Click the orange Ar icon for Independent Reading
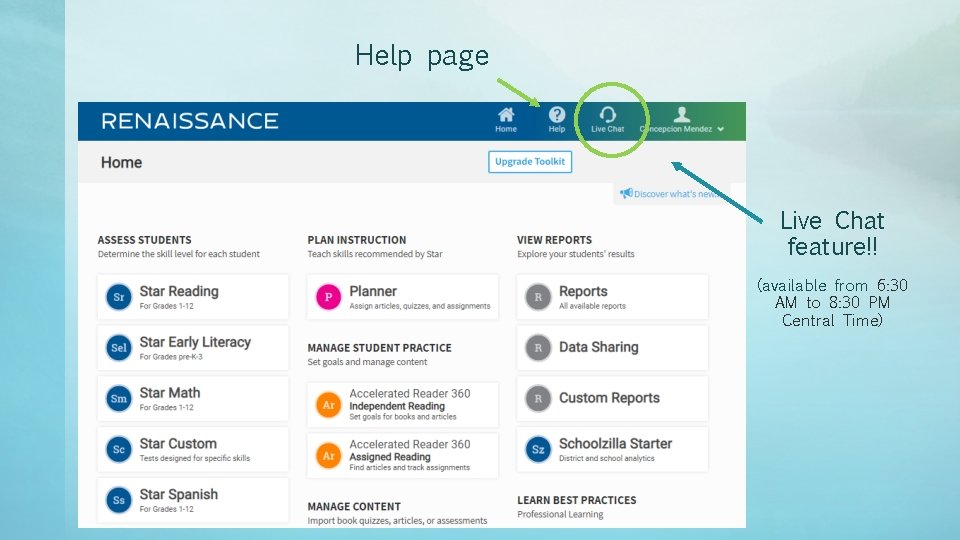Viewport: 960px width, 540px height. pos(329,405)
